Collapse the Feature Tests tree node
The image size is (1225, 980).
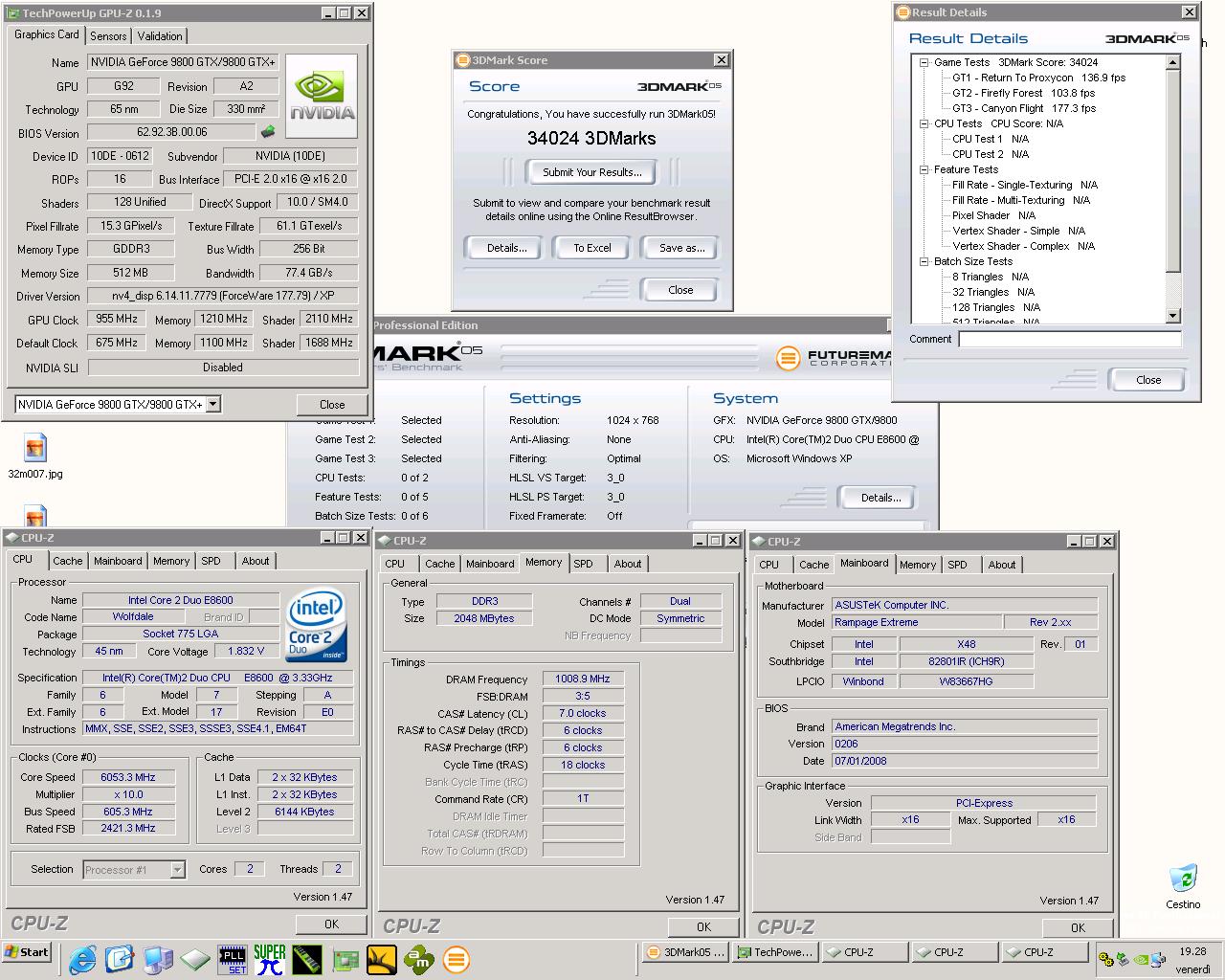(x=924, y=169)
